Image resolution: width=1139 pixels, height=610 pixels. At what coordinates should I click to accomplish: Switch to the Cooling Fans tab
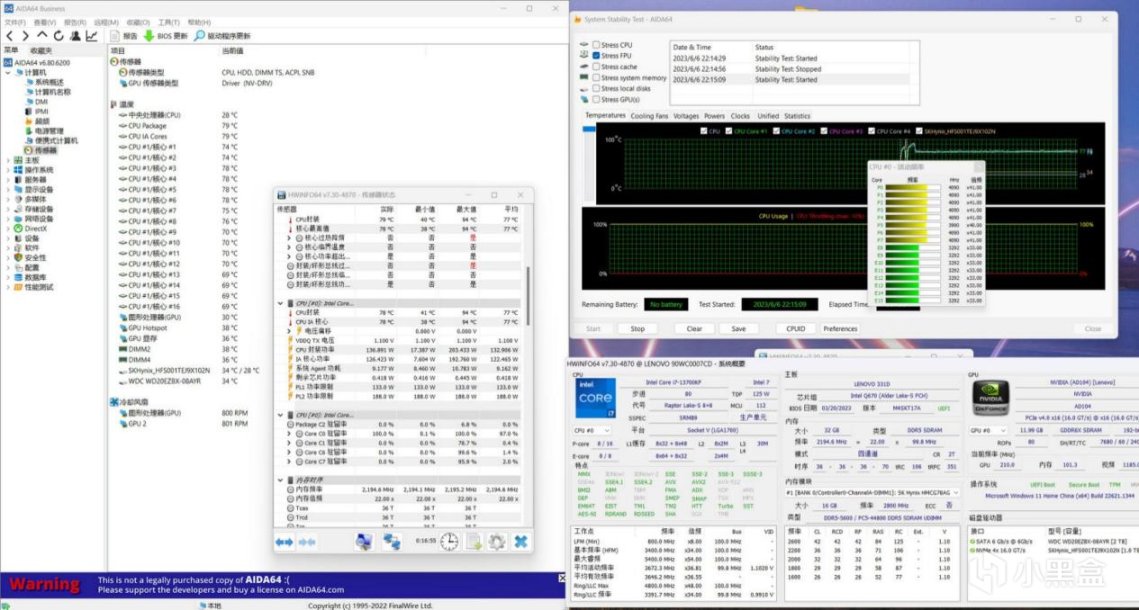tap(649, 116)
